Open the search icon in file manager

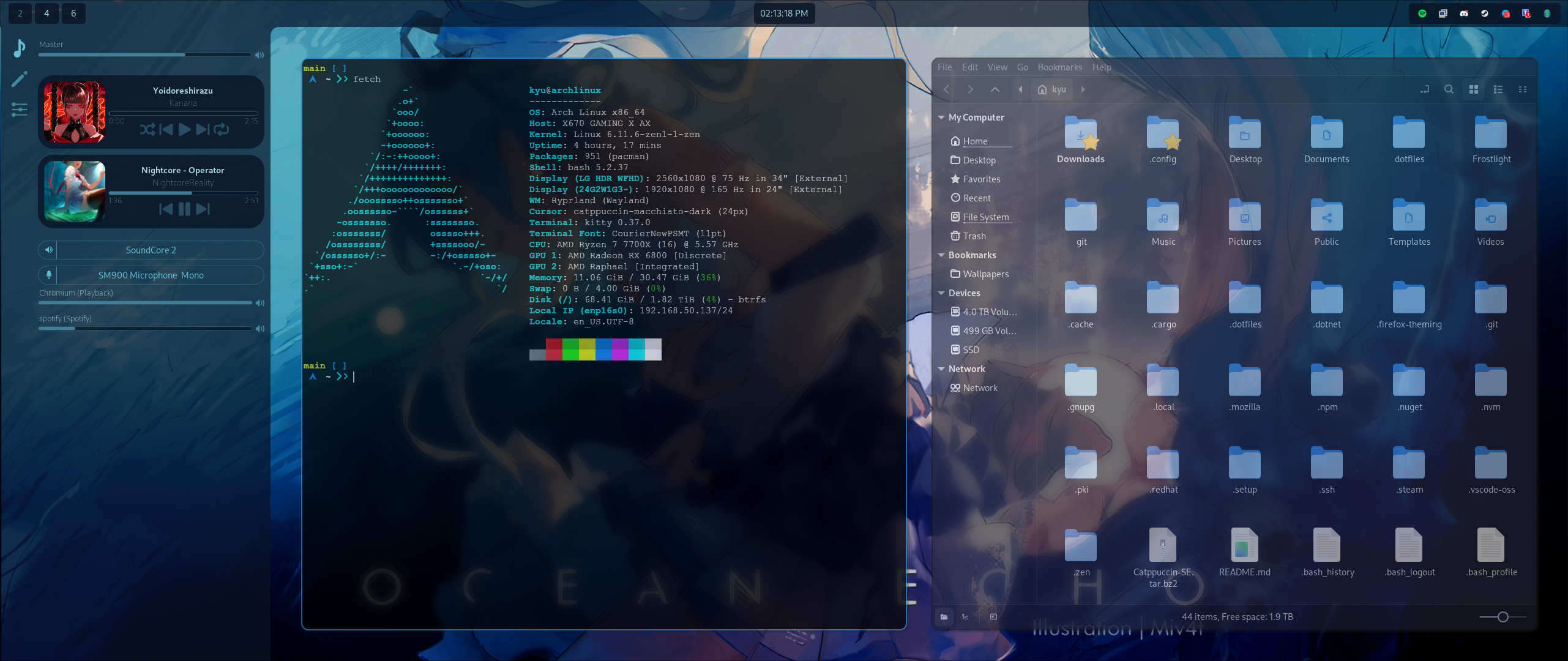coord(1449,89)
